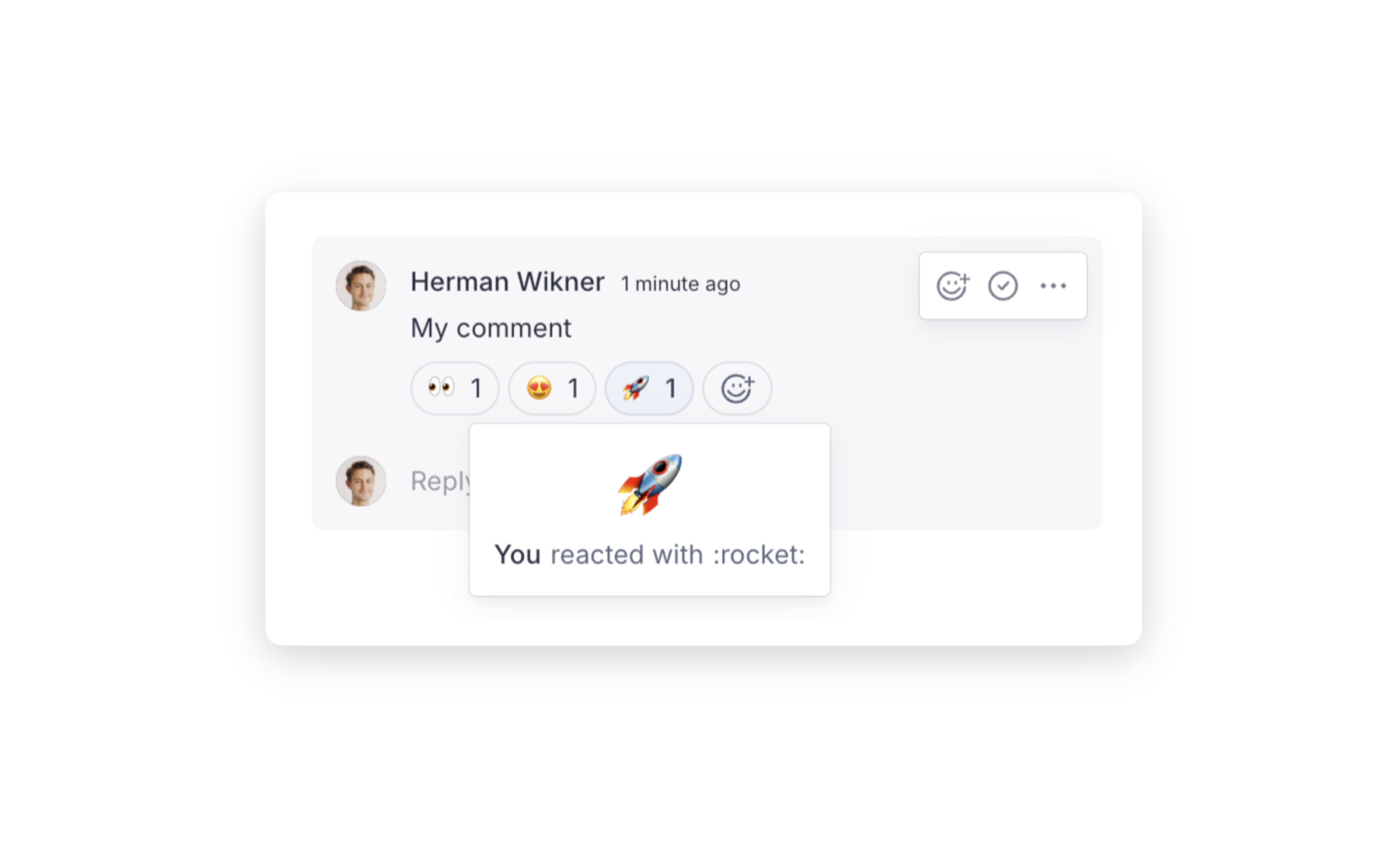1400x854 pixels.
Task: Open the add reaction picker in comment toolbar
Action: tap(953, 286)
